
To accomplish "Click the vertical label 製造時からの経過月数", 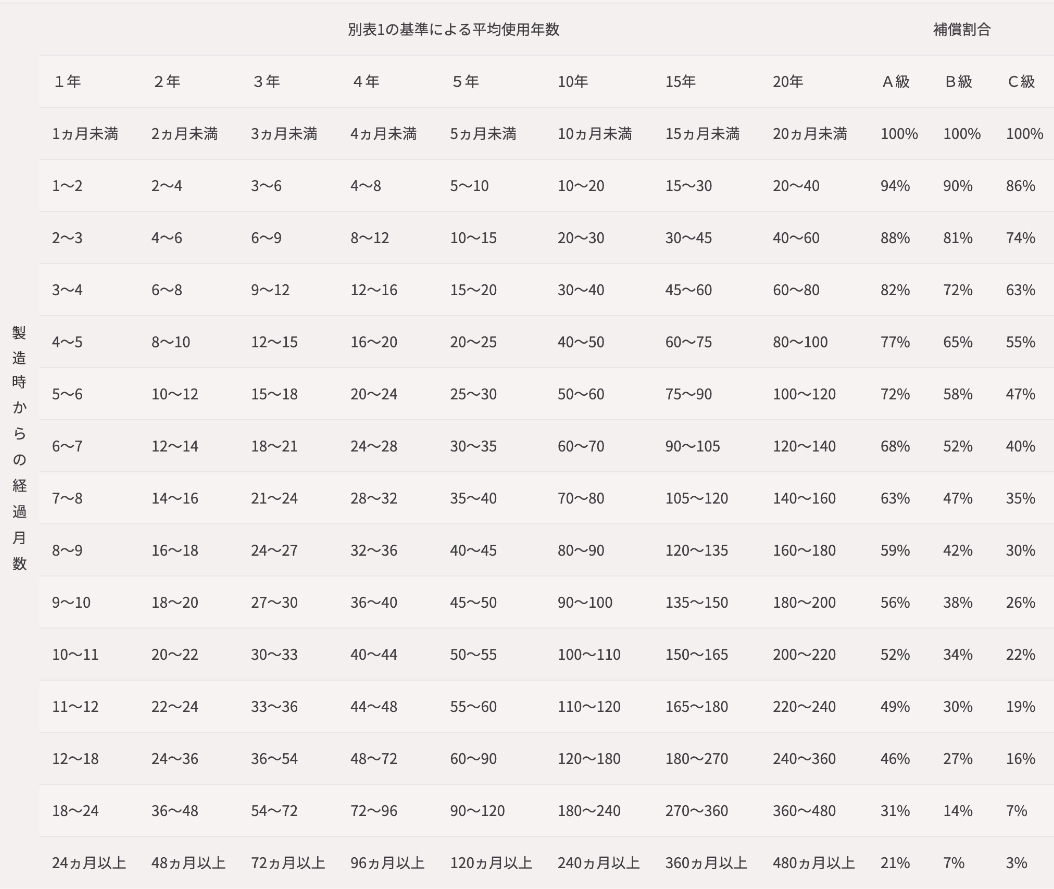I will click(x=19, y=448).
